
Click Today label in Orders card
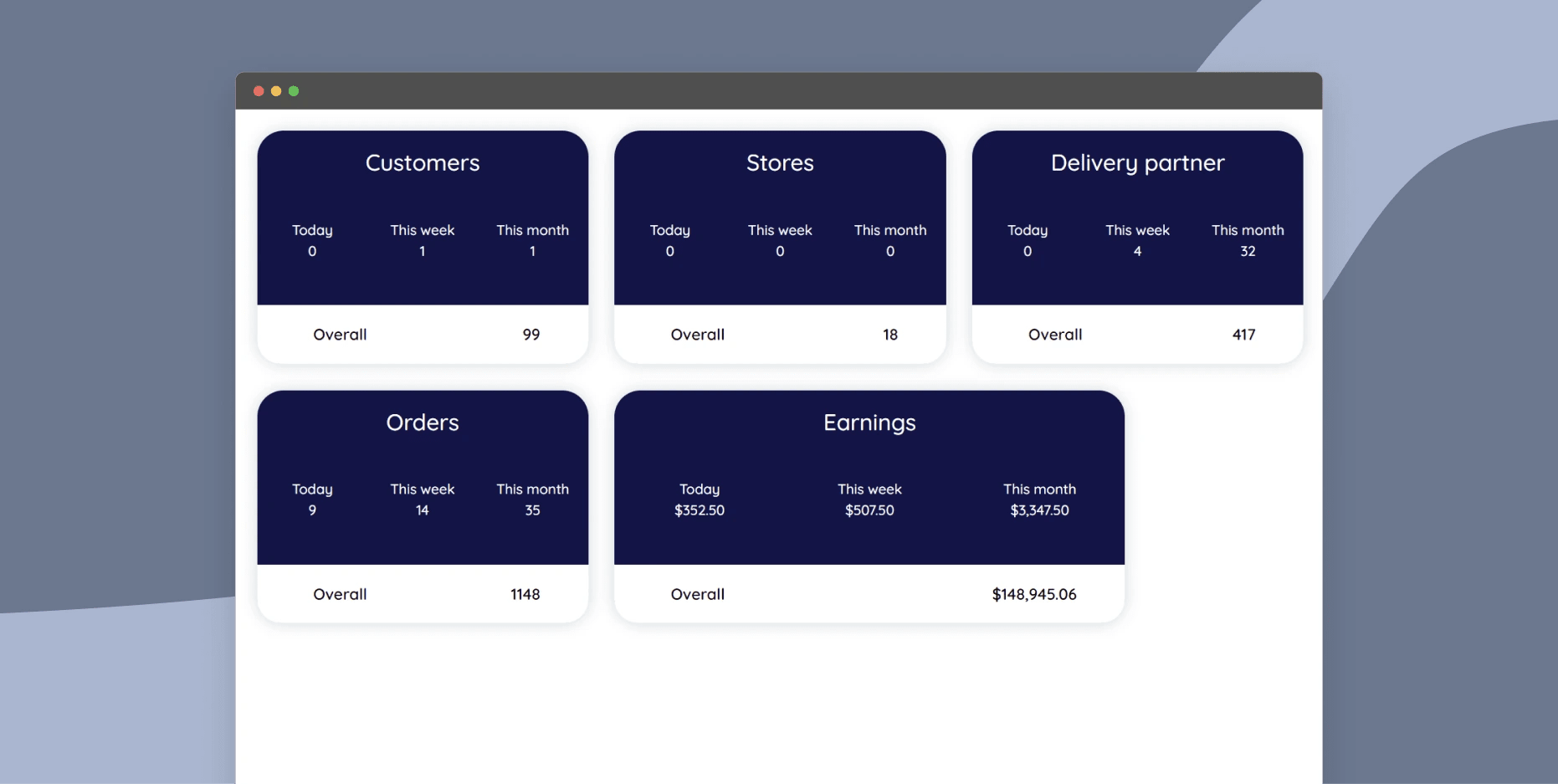pyautogui.click(x=312, y=490)
